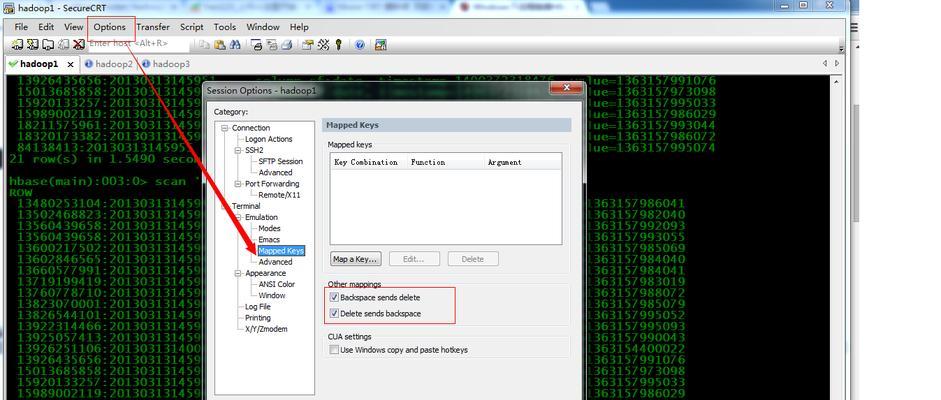The height and width of the screenshot is (400, 941).
Task: Click the Disconnect red X toolbar icon
Action: pos(79,44)
